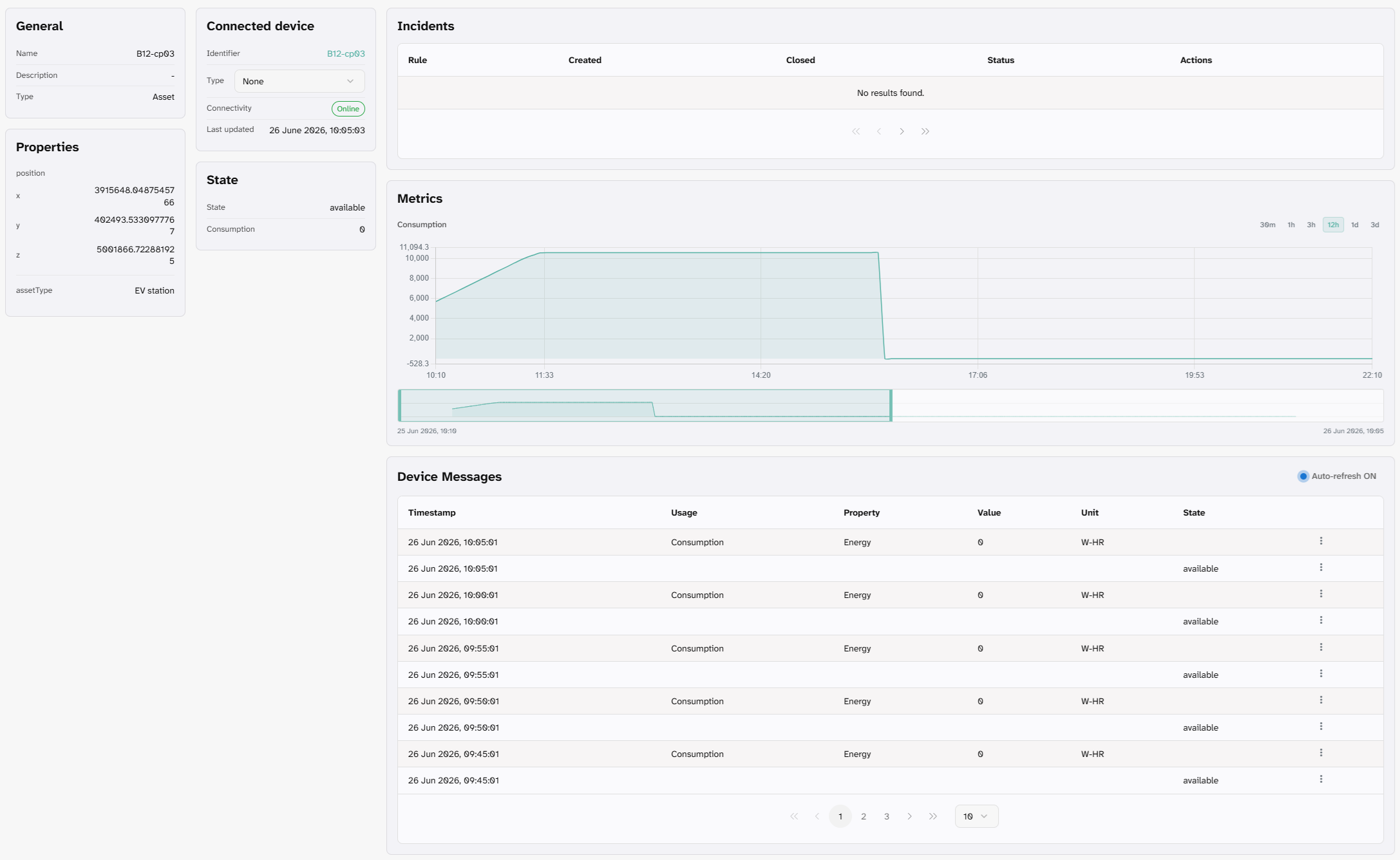The height and width of the screenshot is (860, 1400).
Task: Click the Usage column header
Action: [684, 512]
